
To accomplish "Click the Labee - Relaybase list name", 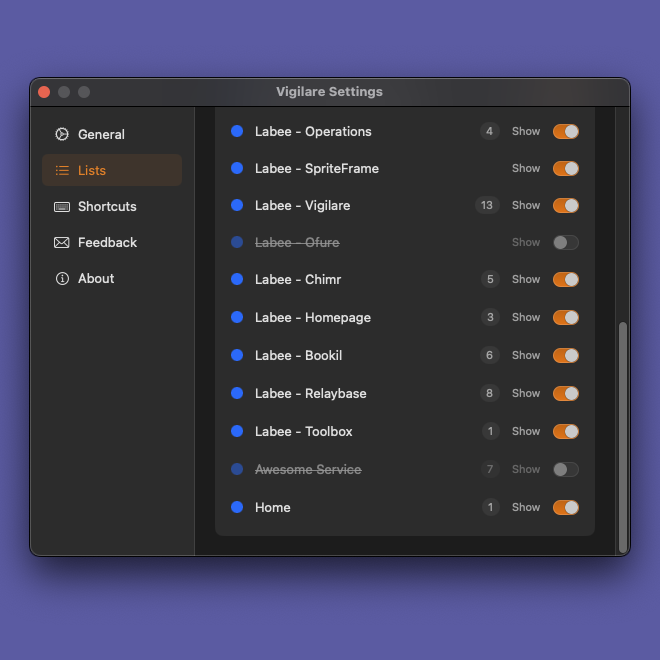I will tap(311, 394).
